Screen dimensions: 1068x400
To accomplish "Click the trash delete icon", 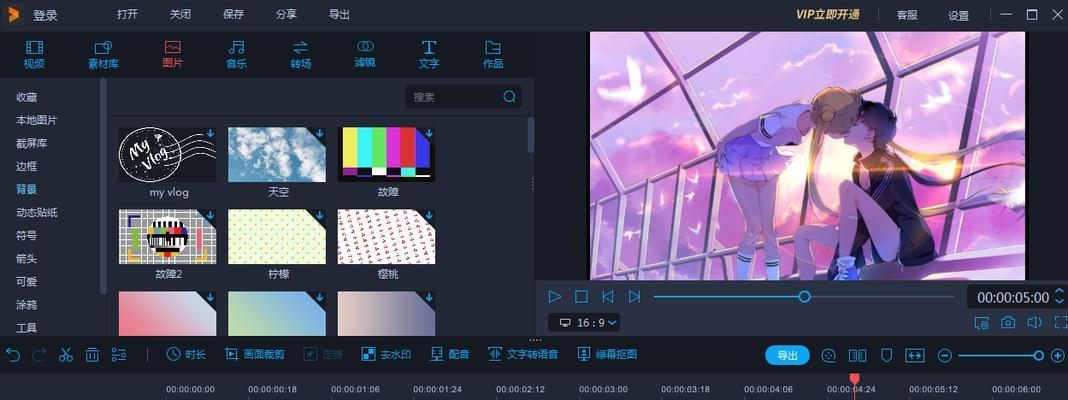I will [93, 355].
